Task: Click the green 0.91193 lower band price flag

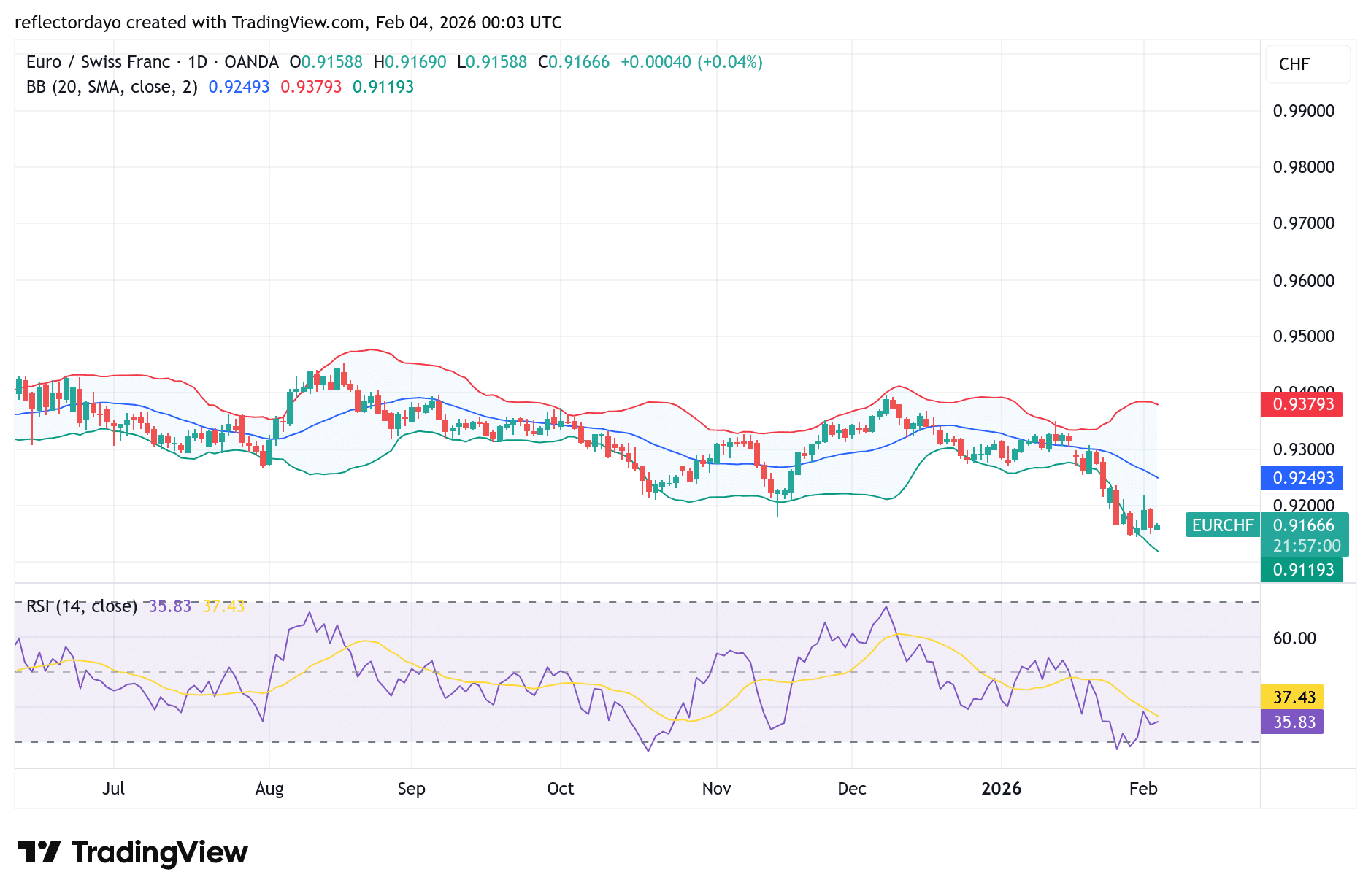Action: [x=1303, y=570]
